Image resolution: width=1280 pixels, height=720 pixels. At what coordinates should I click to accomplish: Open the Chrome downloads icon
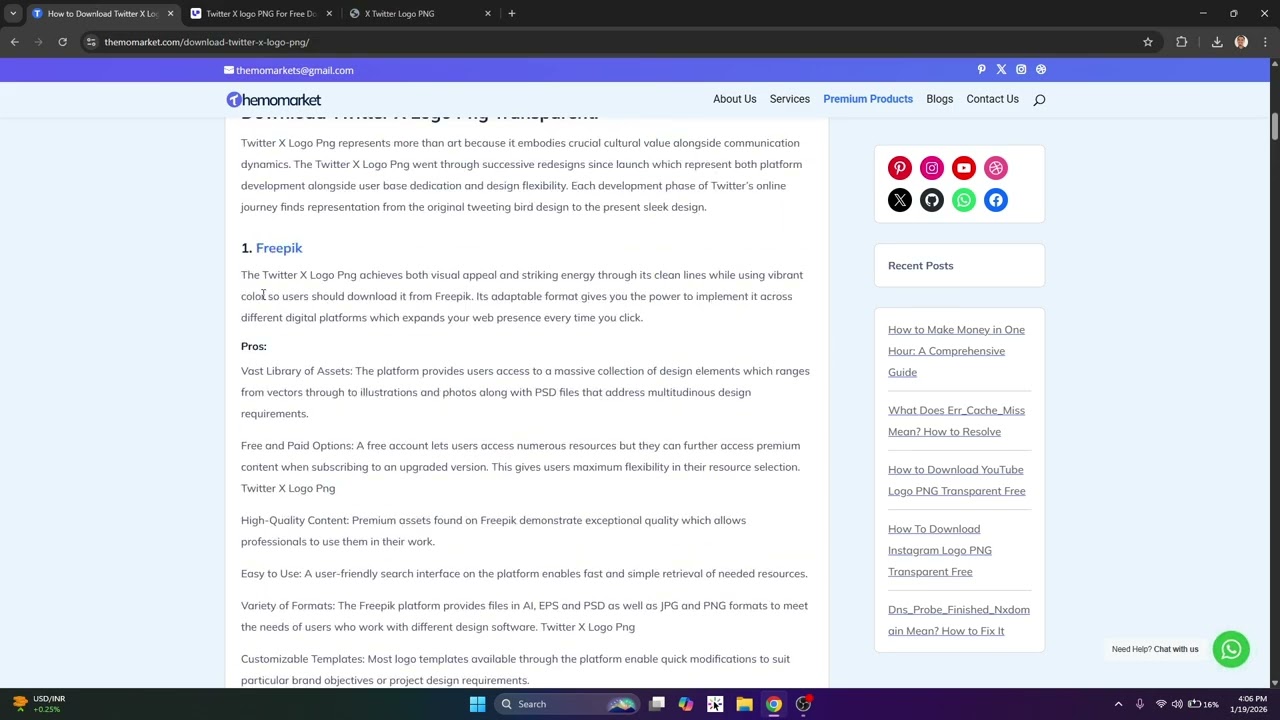[1217, 42]
